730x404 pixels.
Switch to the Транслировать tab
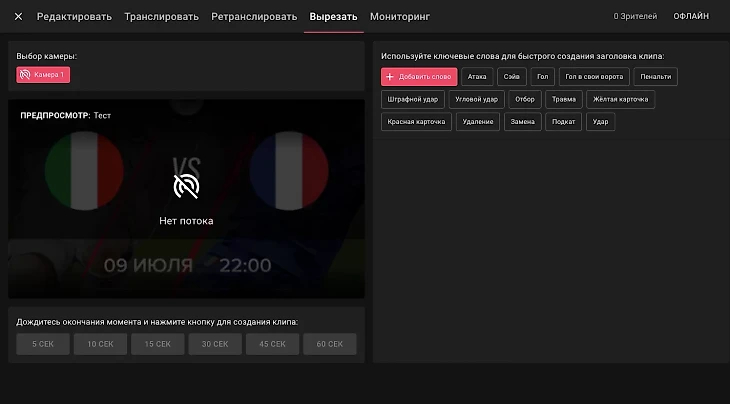click(x=161, y=17)
